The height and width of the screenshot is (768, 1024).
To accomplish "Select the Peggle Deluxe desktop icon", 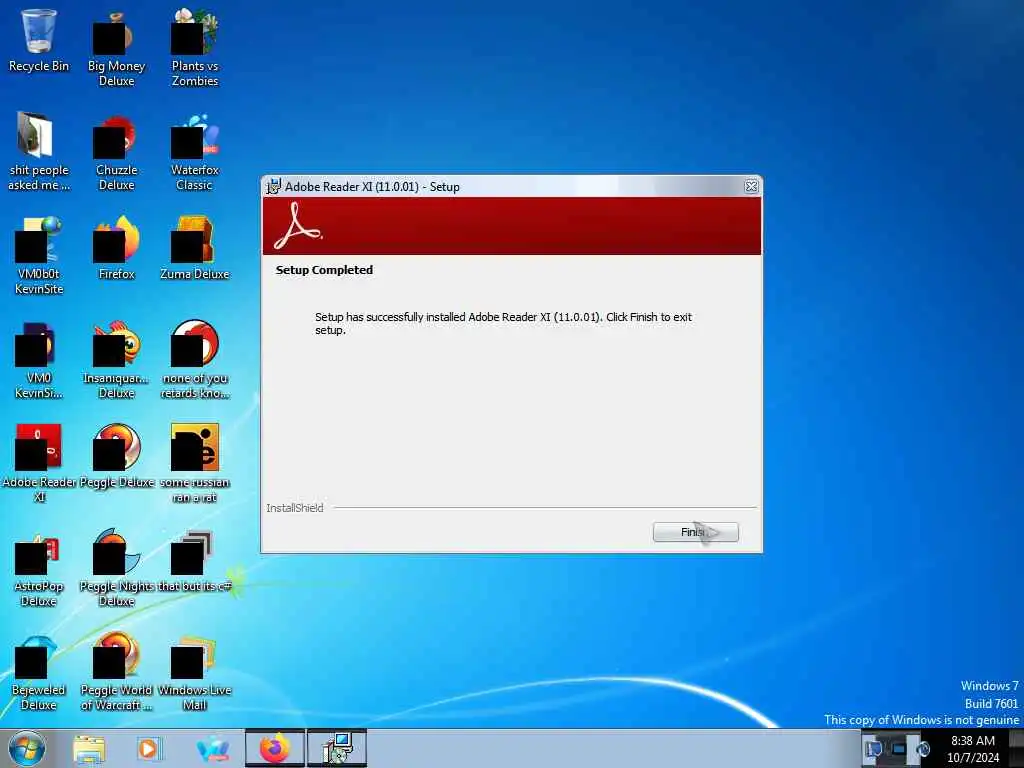I will click(116, 456).
